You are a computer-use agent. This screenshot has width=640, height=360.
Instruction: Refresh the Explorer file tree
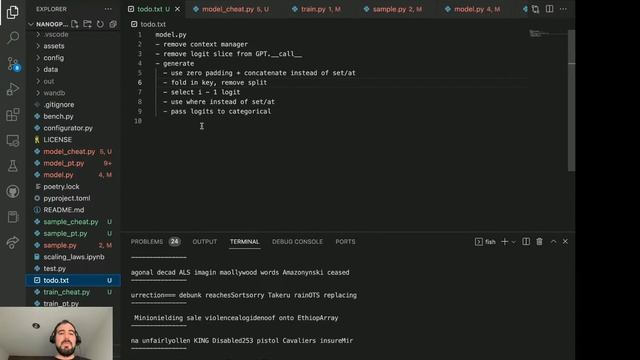(100, 24)
